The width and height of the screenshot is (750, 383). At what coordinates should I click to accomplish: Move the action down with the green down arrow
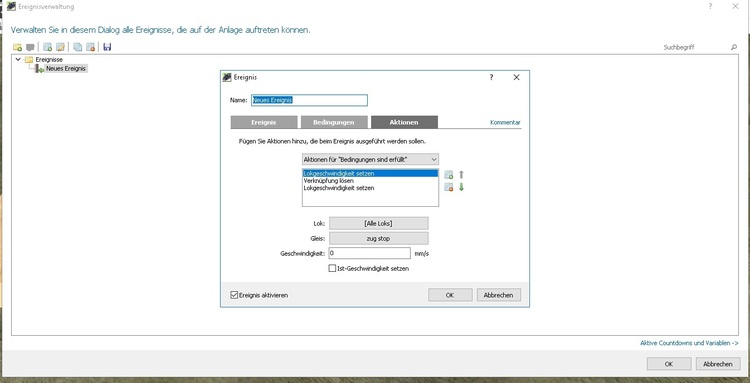click(x=462, y=187)
